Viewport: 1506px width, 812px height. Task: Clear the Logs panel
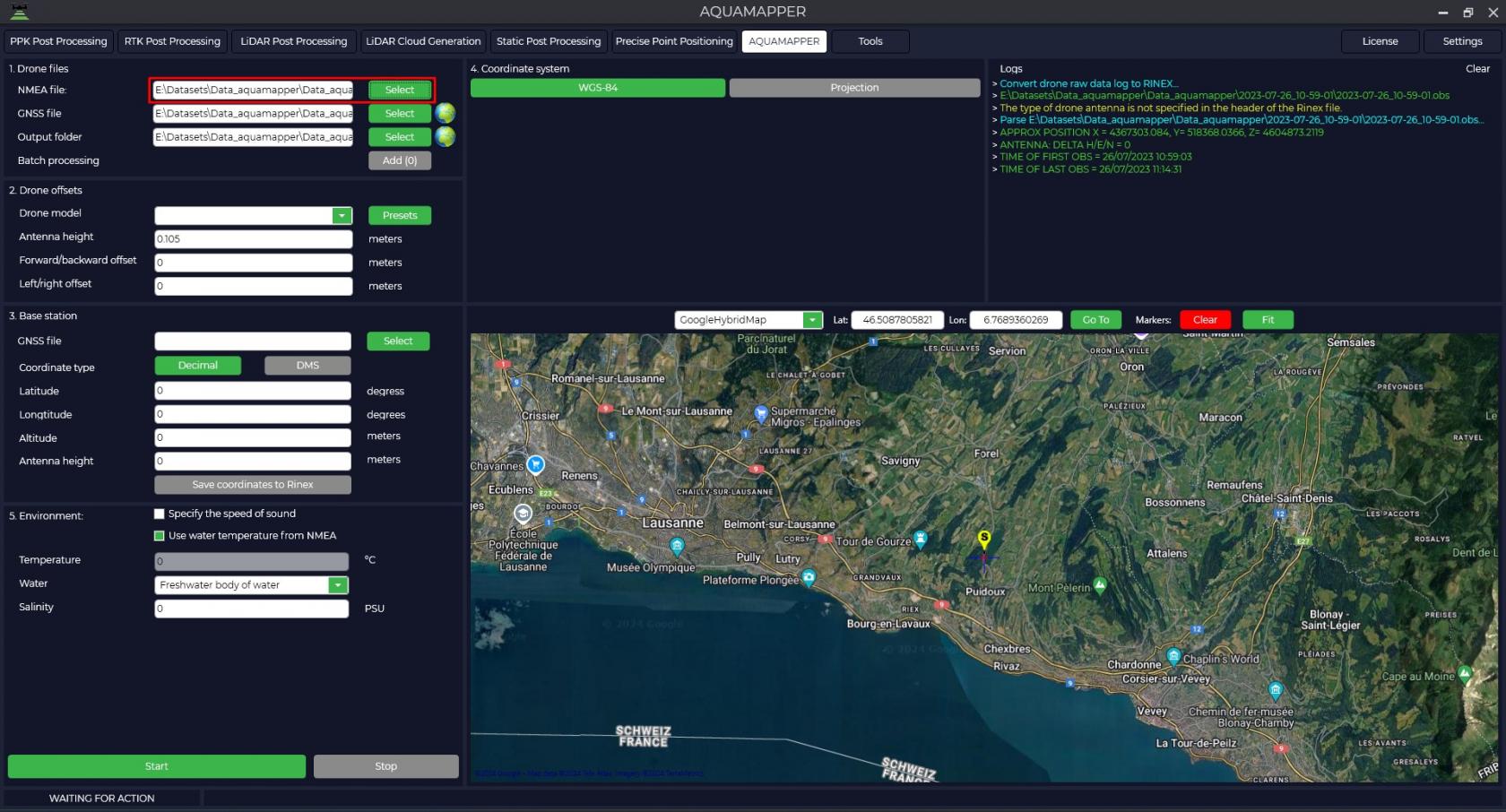1478,69
